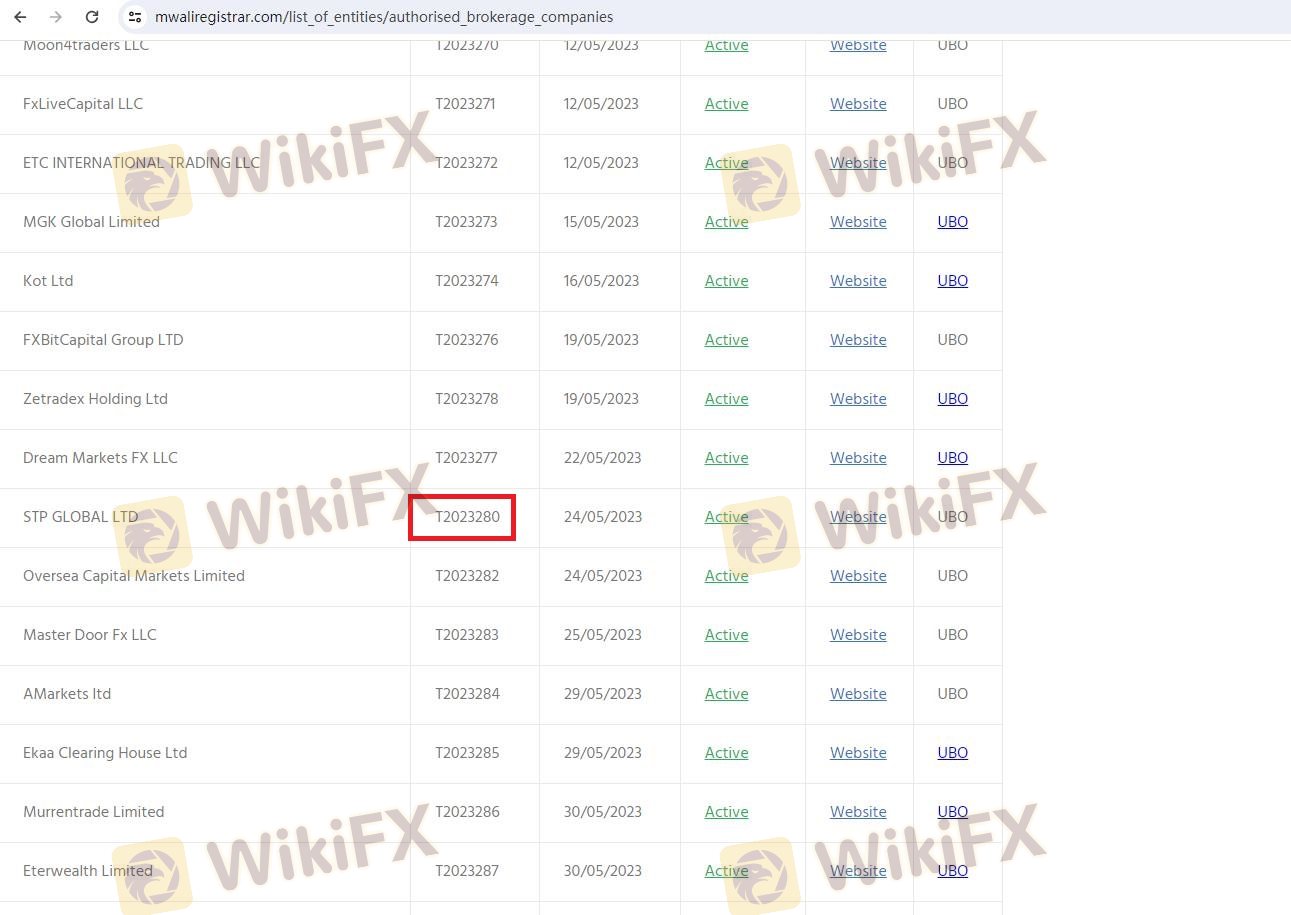Click Active status in STP GLOBAL LTD row
The width and height of the screenshot is (1291, 915).
(x=726, y=517)
